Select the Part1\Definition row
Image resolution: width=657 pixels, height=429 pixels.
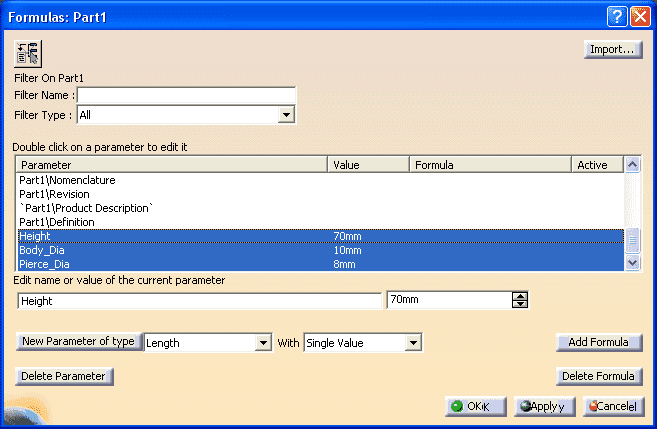(x=321, y=222)
